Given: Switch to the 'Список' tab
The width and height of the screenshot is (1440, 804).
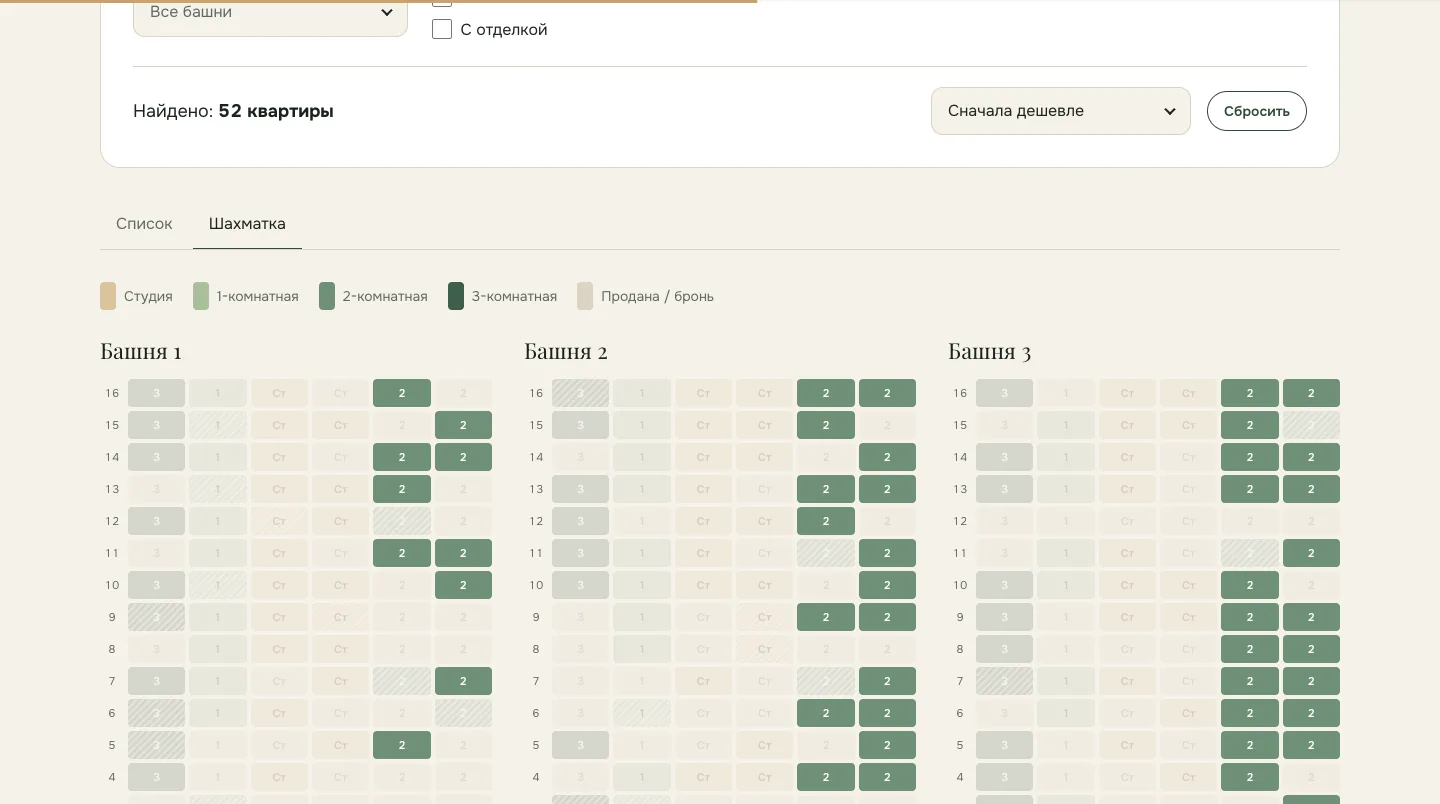Looking at the screenshot, I should pyautogui.click(x=144, y=224).
